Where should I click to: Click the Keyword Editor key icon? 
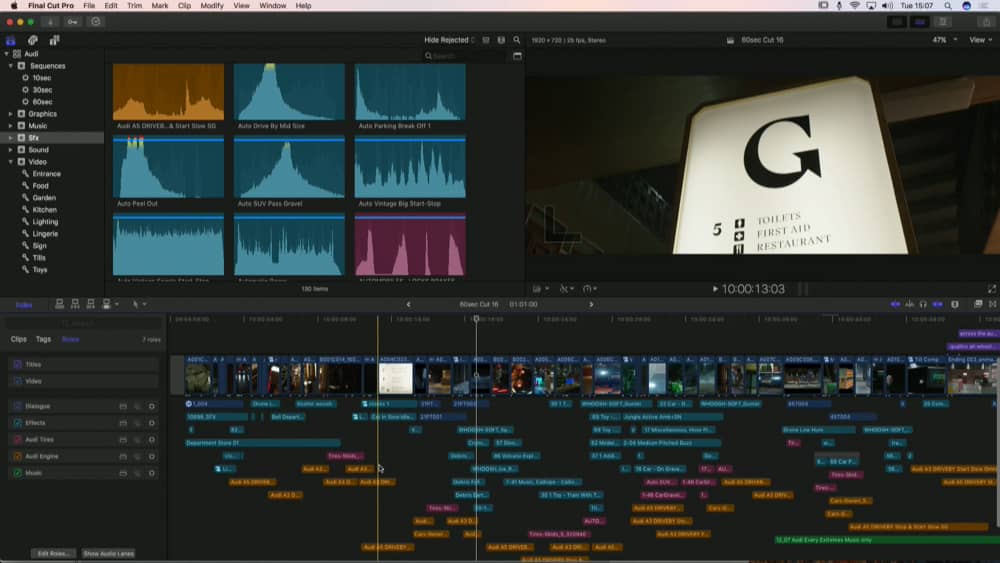point(73,22)
